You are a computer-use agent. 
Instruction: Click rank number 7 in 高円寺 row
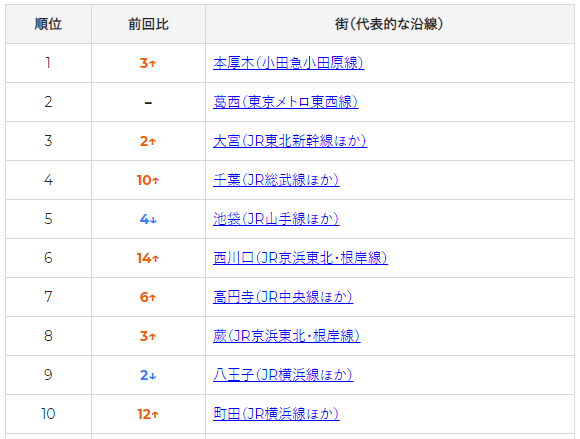point(48,297)
